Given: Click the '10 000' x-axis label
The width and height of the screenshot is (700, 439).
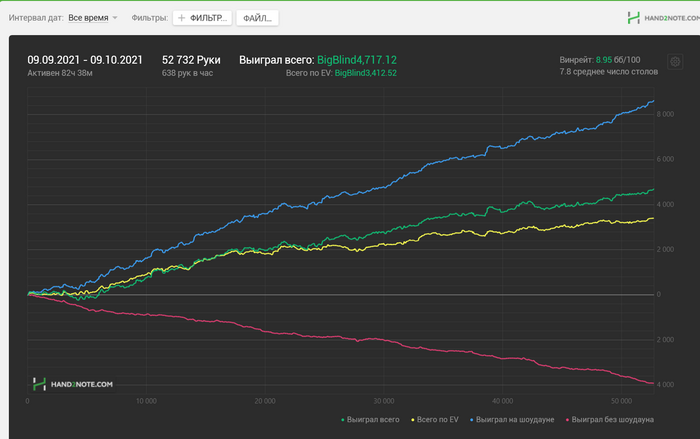Looking at the screenshot, I should [146, 401].
